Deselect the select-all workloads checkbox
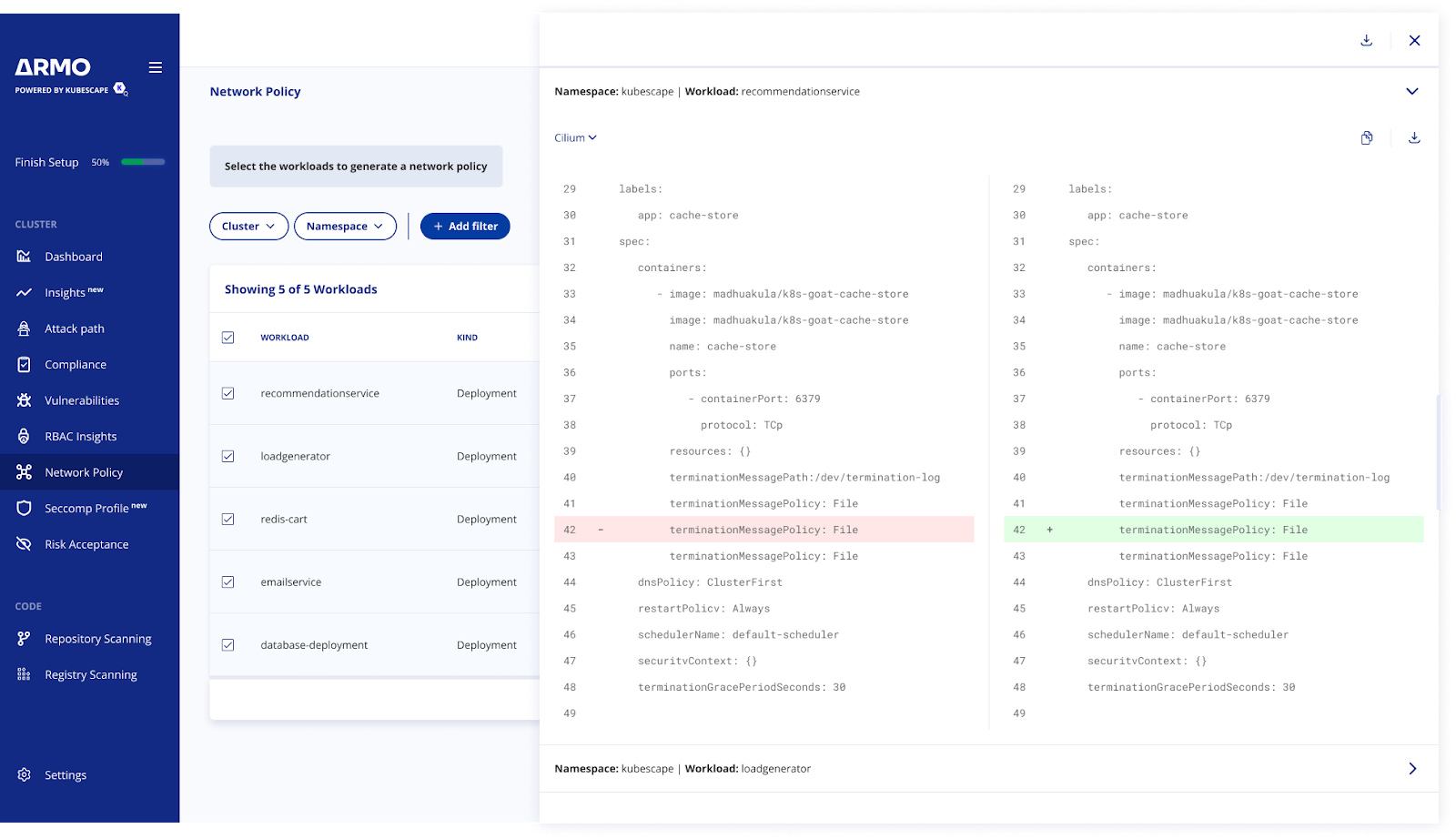 pos(227,337)
